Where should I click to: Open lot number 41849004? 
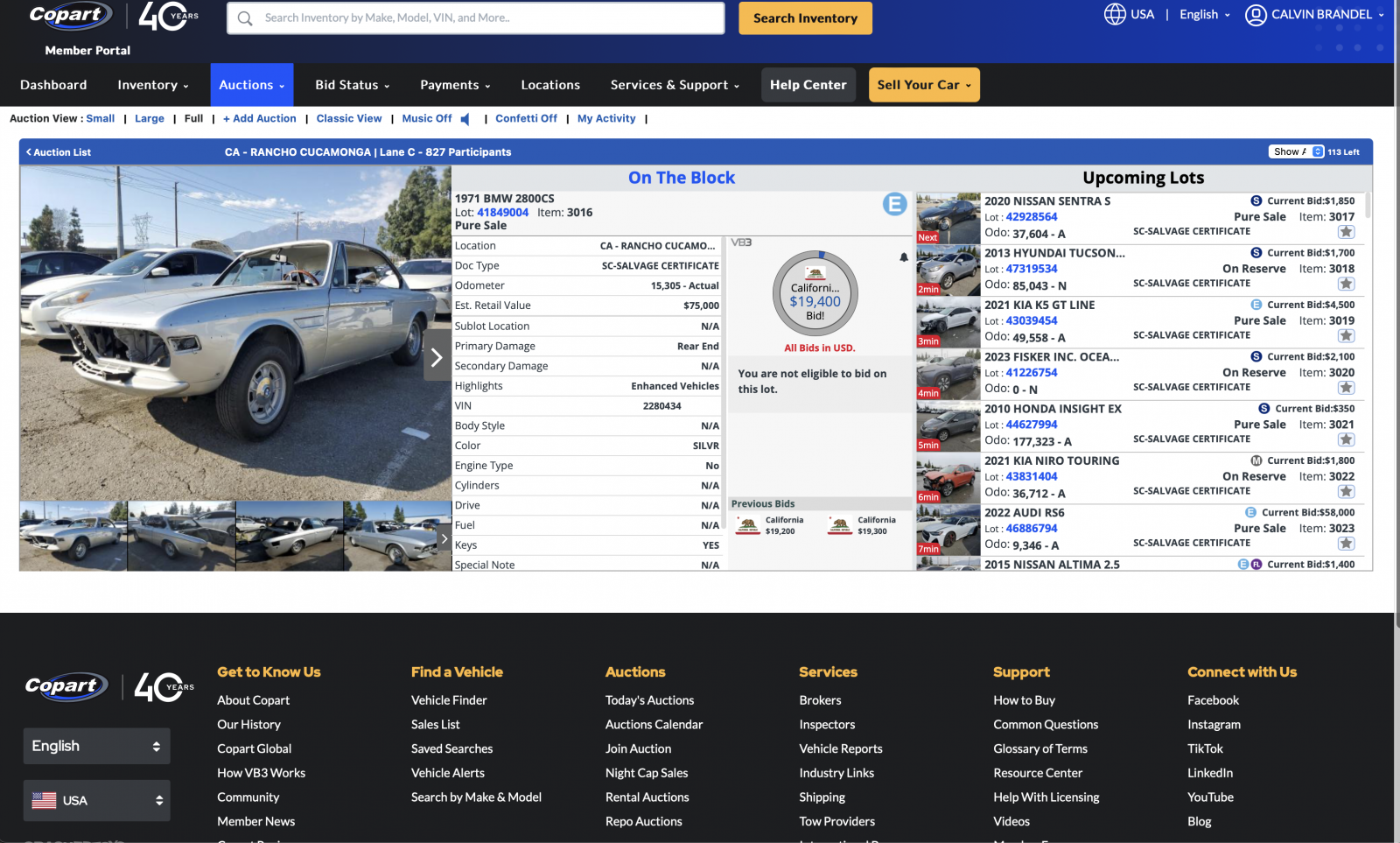(x=503, y=213)
